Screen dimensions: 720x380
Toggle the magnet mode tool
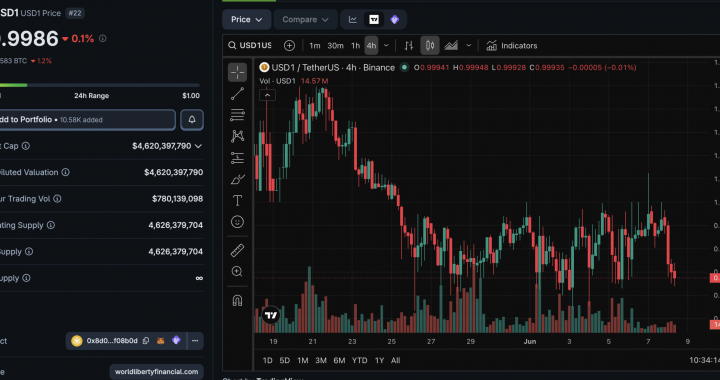(x=237, y=301)
